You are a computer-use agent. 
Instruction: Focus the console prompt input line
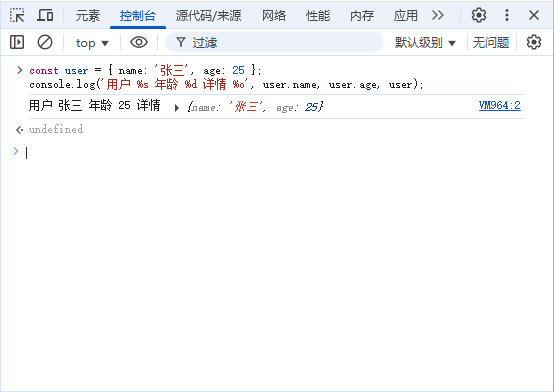click(x=276, y=153)
